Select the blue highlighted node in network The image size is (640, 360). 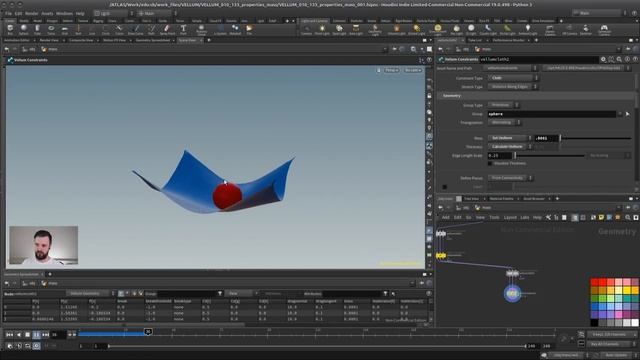512,293
